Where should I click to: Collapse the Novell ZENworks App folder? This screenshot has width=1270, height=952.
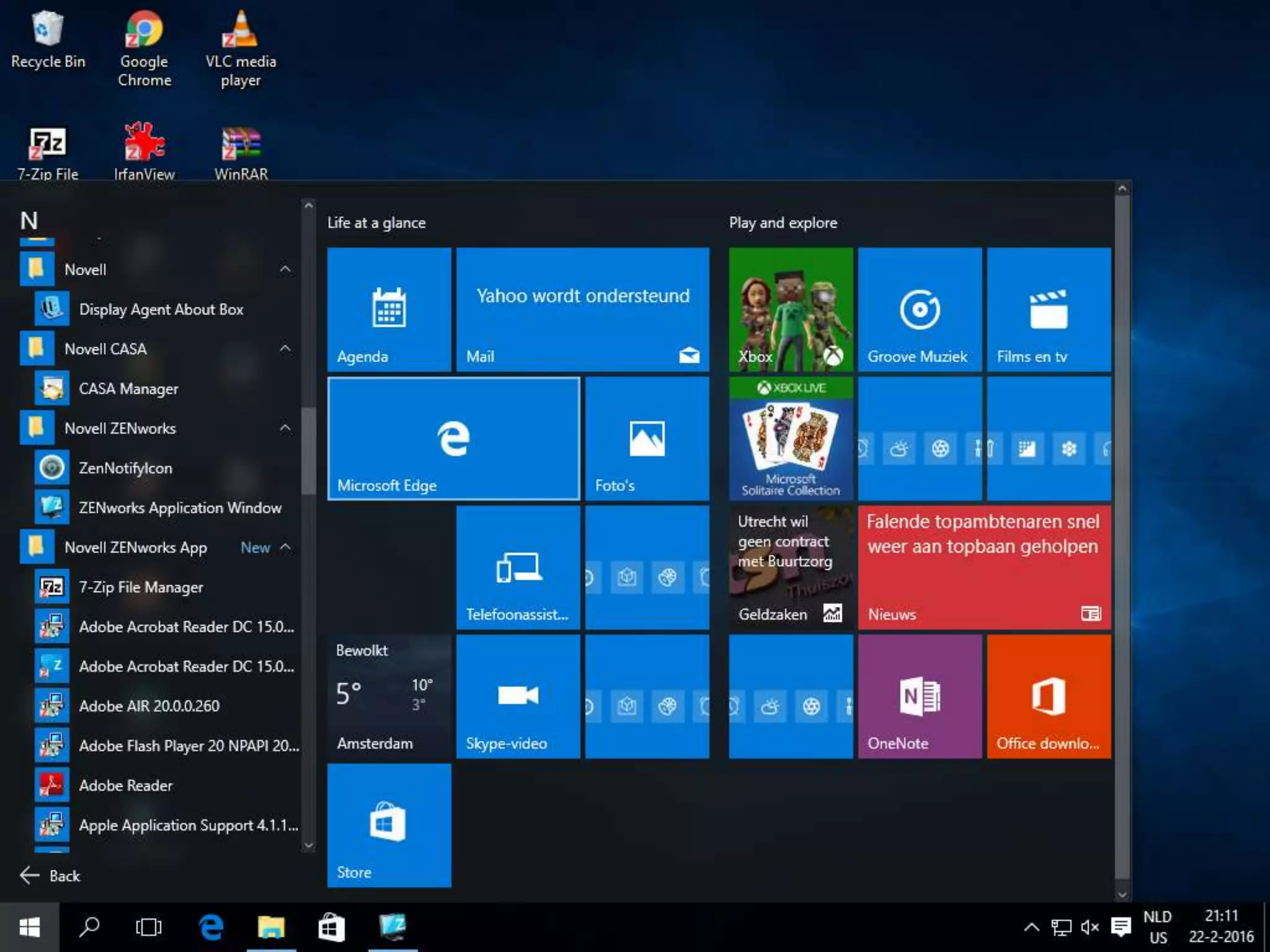pos(285,547)
